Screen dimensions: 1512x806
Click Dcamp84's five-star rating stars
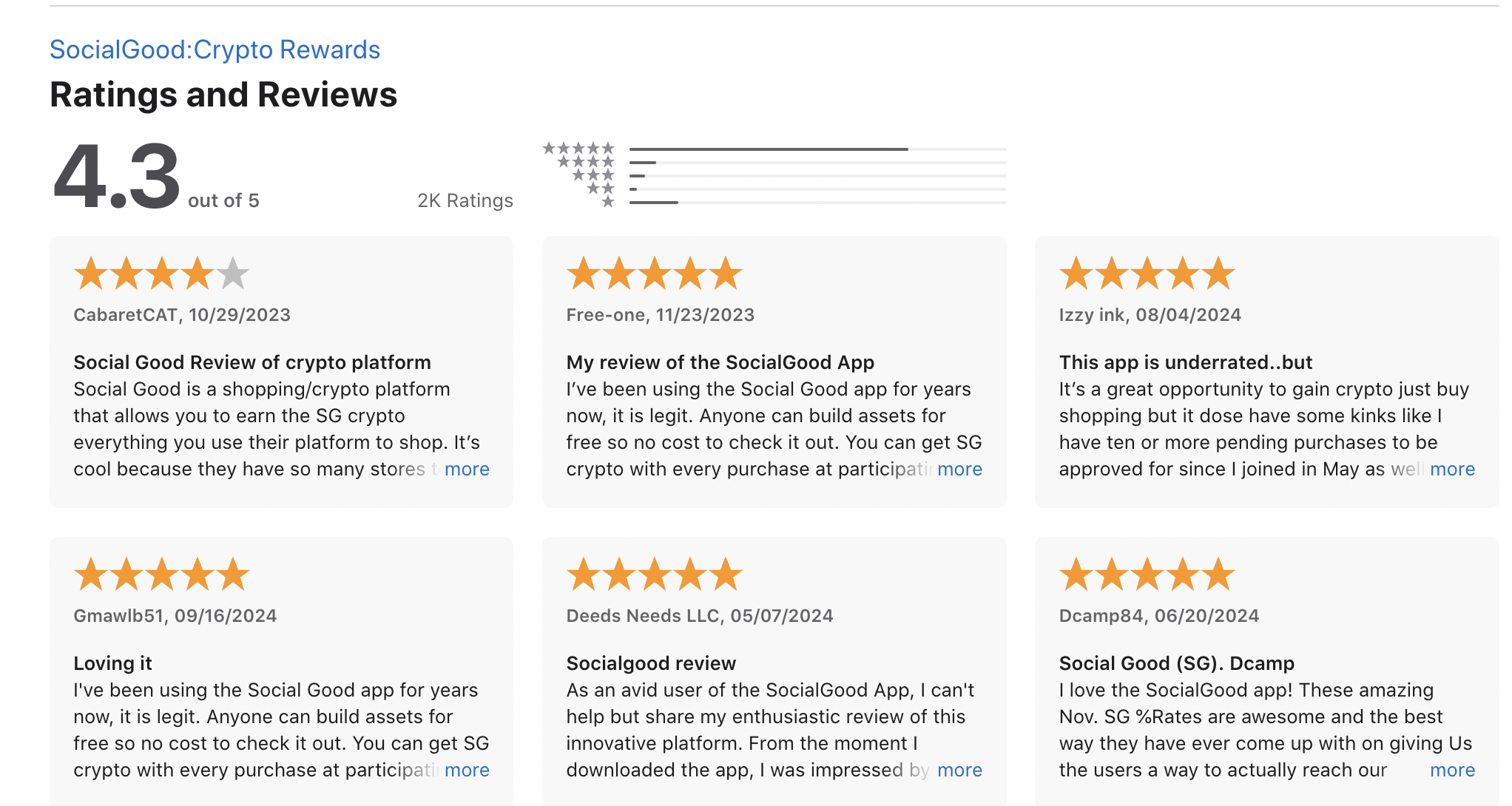1147,575
